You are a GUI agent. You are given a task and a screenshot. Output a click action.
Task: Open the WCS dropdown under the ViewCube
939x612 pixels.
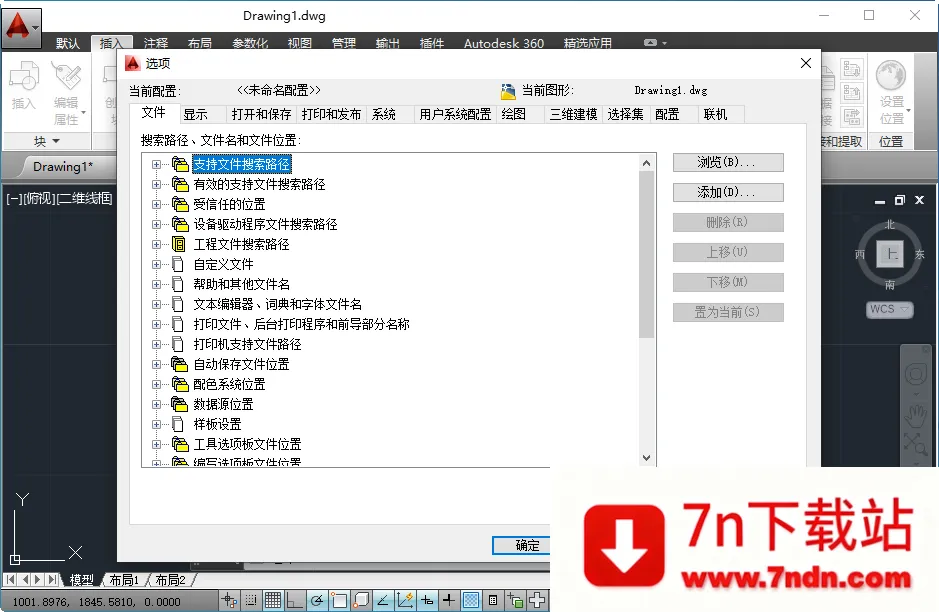click(889, 309)
